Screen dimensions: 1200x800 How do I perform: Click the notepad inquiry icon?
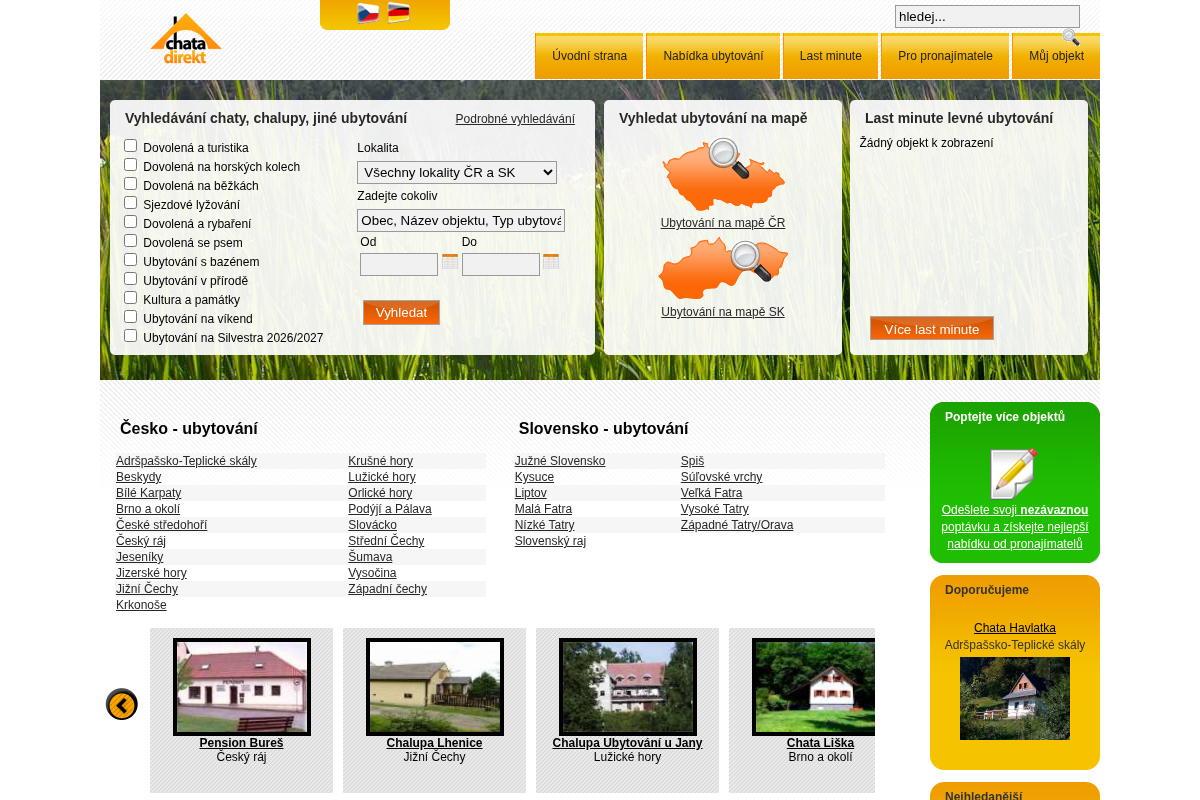click(x=1014, y=473)
